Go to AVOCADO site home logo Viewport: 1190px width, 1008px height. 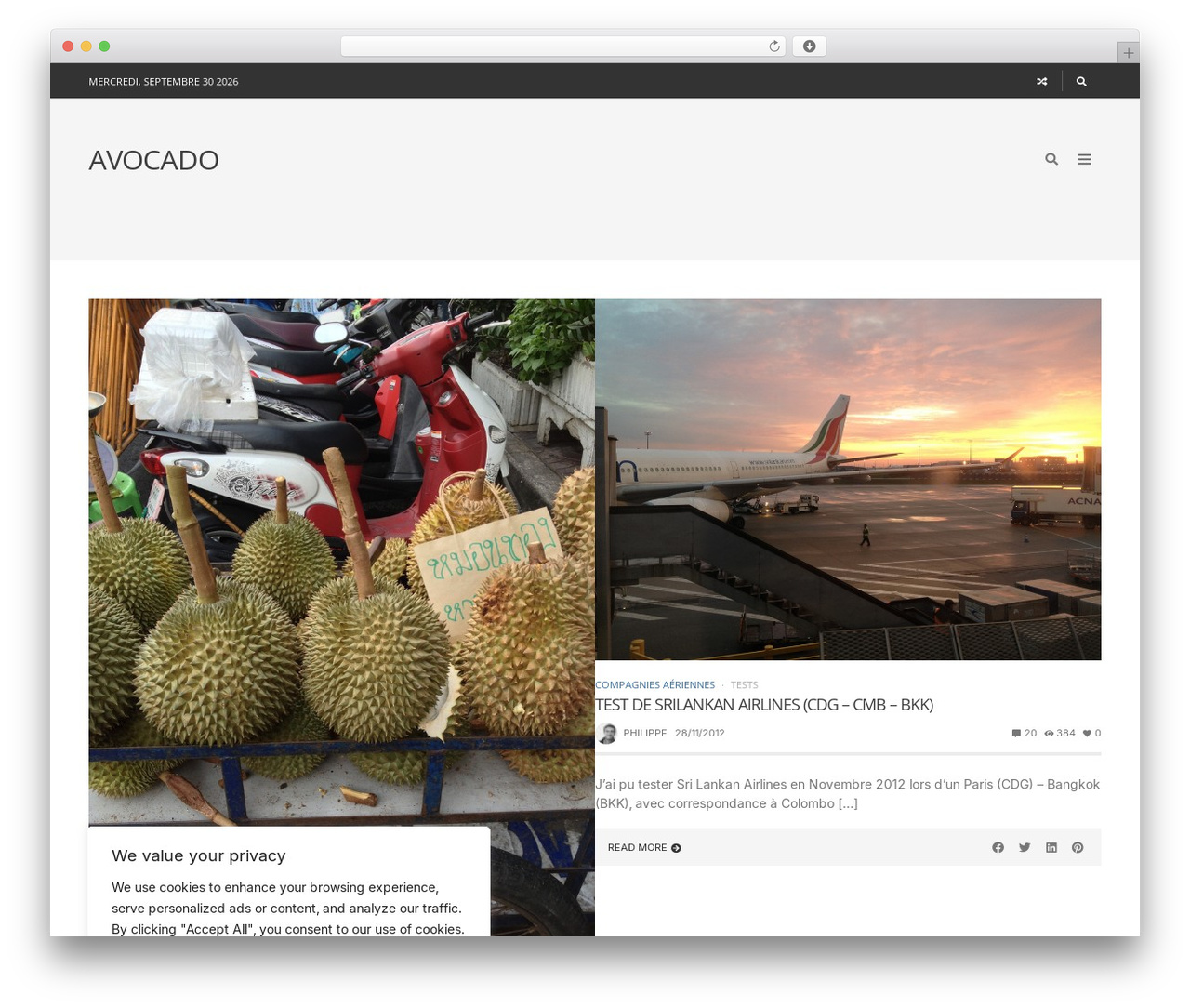[153, 160]
